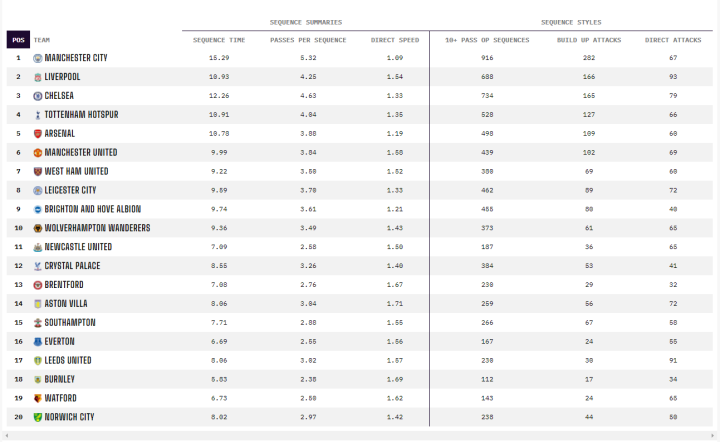Click the Manchester City club crest

pyautogui.click(x=38, y=58)
